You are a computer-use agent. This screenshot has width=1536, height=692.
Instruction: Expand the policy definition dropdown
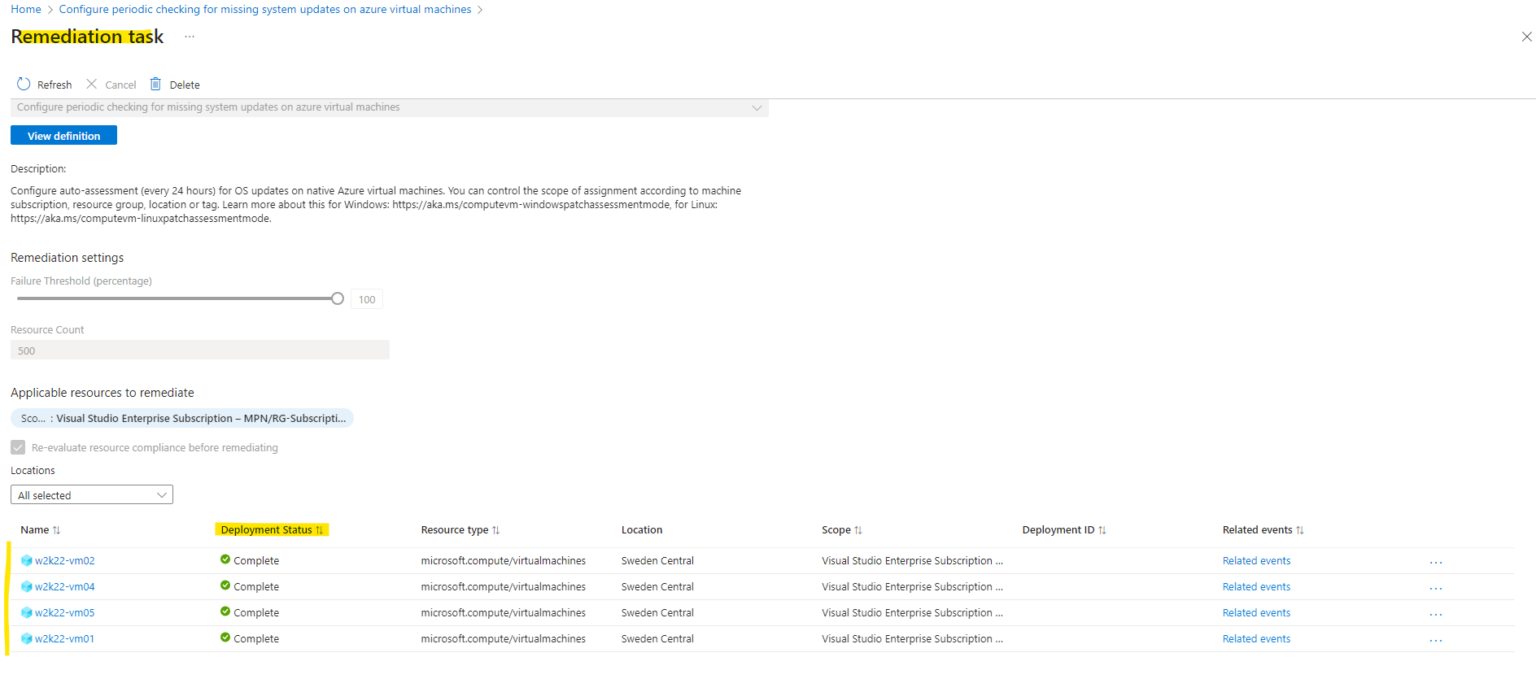(x=389, y=107)
